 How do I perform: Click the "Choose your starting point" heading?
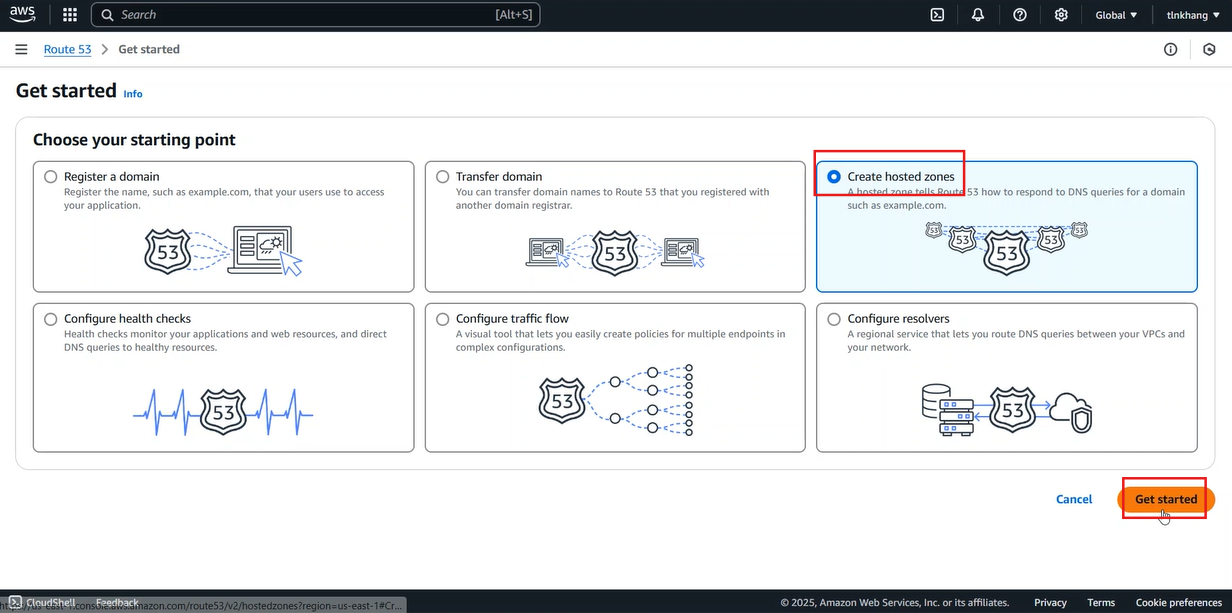coord(134,140)
